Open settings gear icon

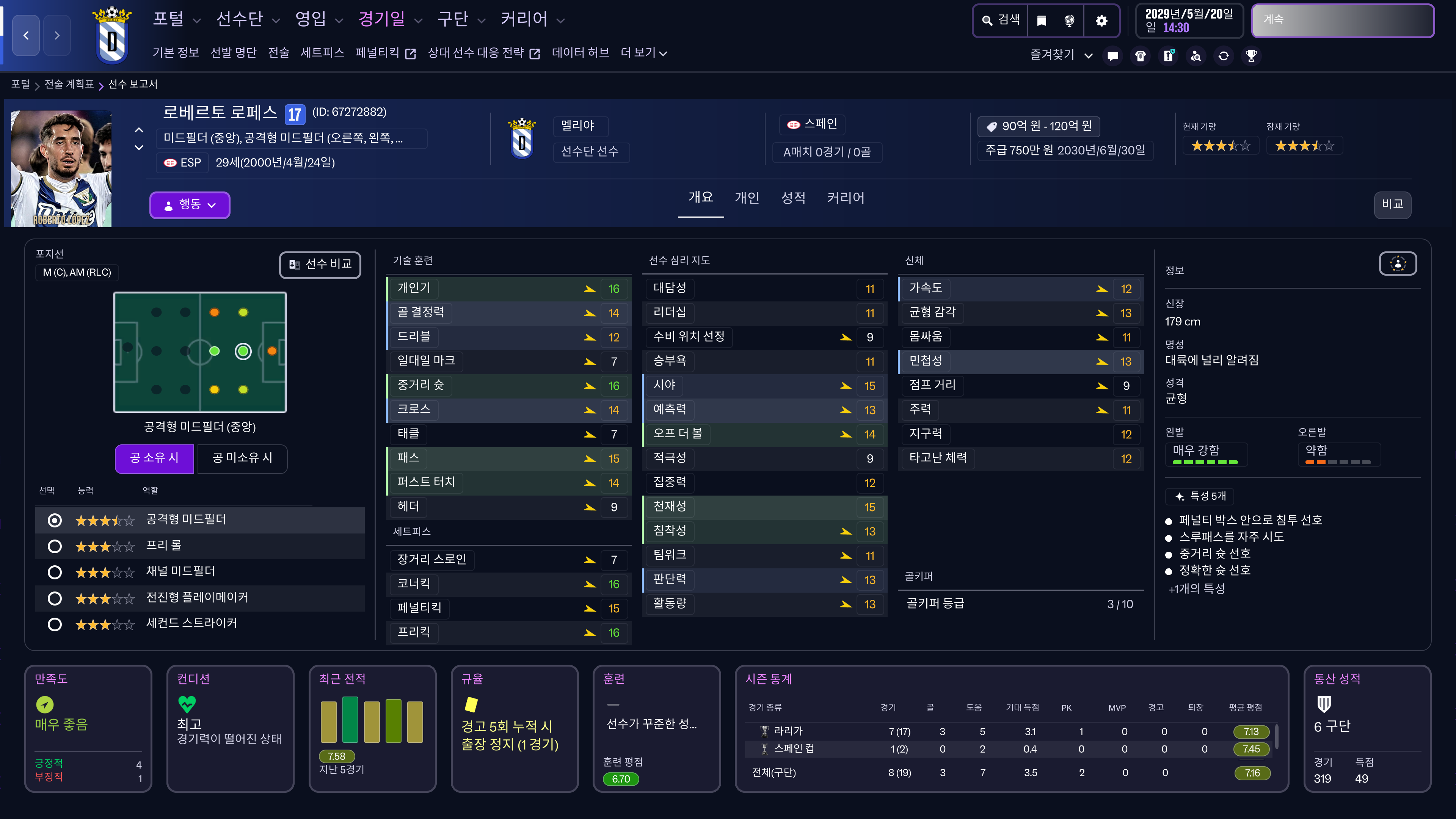tap(1101, 21)
